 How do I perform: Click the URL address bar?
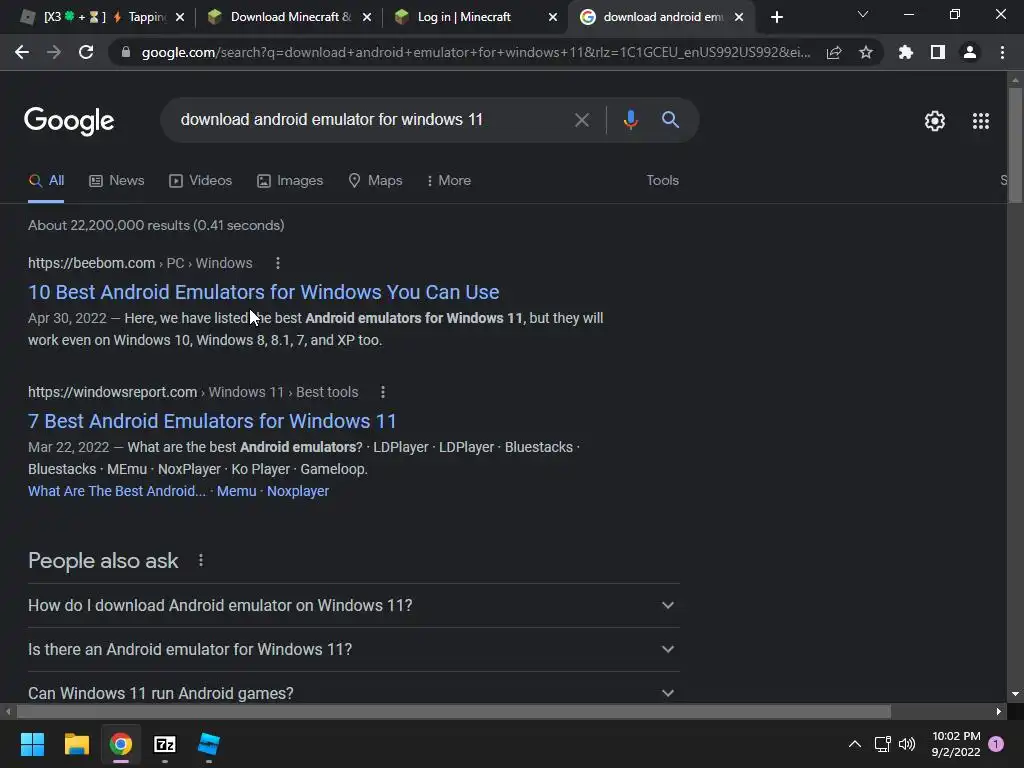coord(475,52)
